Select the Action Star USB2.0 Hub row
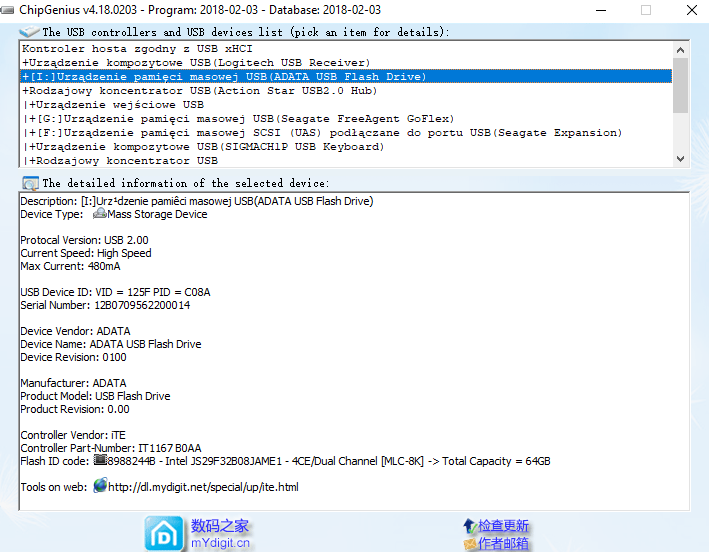 [x=346, y=90]
